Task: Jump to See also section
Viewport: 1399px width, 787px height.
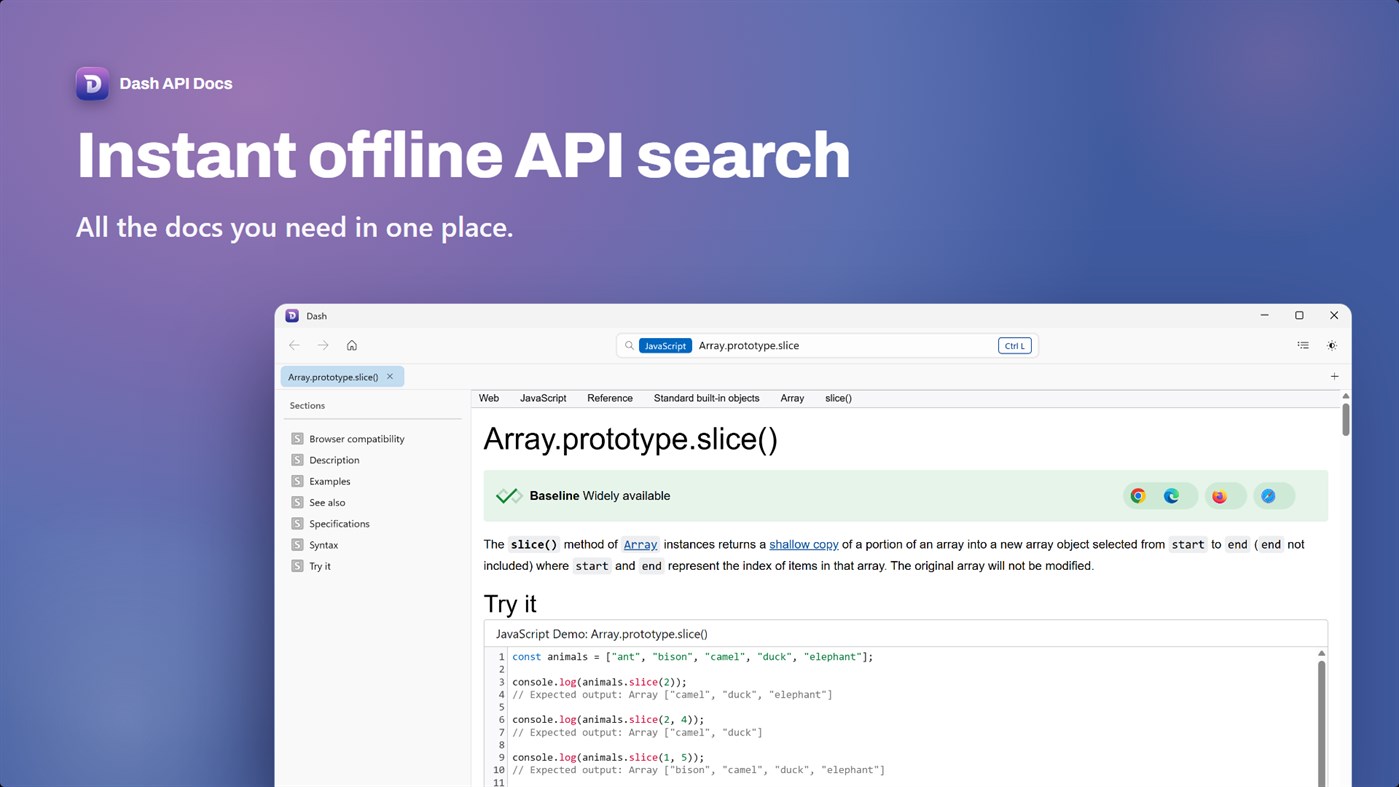Action: pos(327,502)
